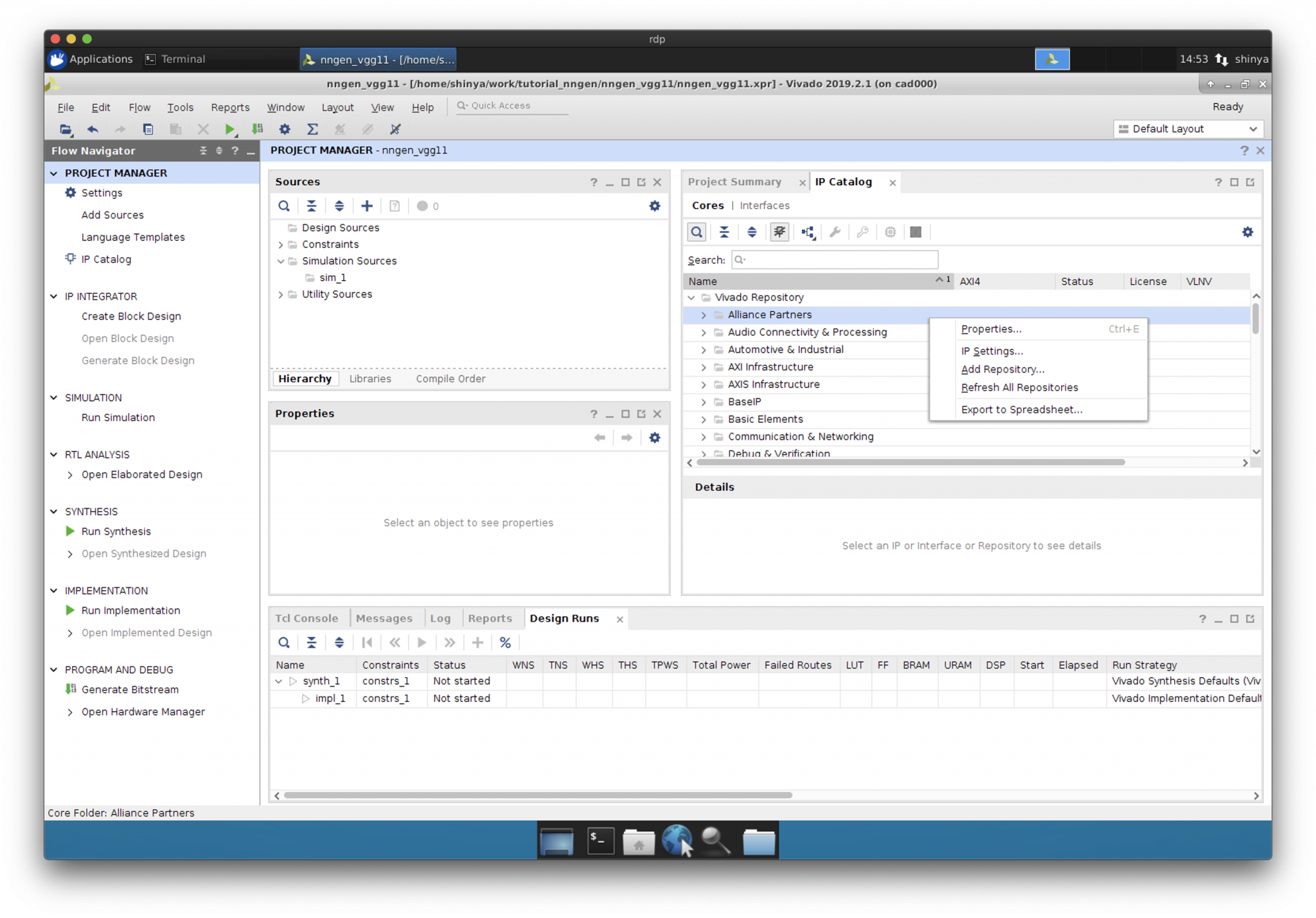Click the IP Catalog Search input field

tap(835, 260)
